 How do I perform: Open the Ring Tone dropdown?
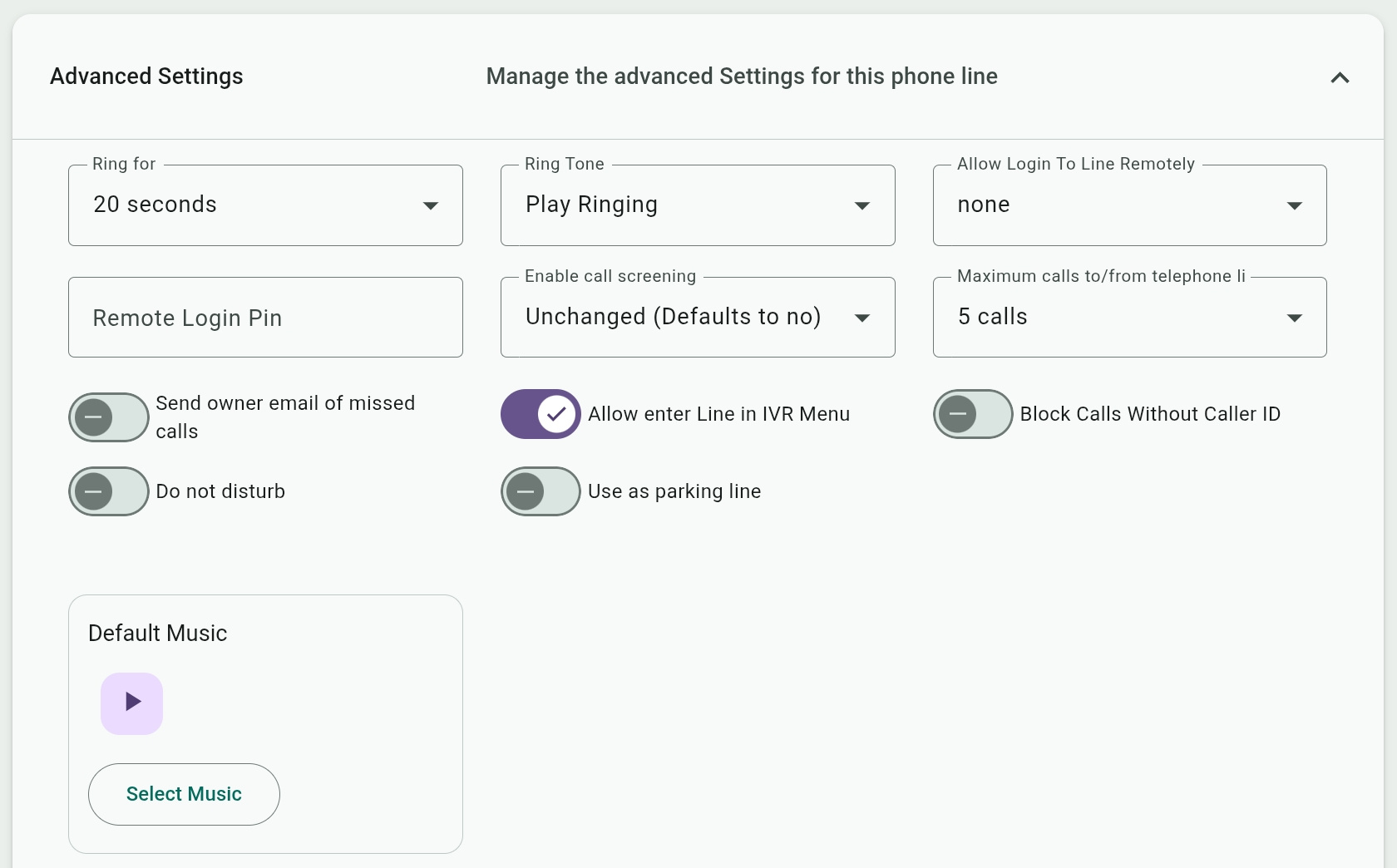tap(698, 205)
